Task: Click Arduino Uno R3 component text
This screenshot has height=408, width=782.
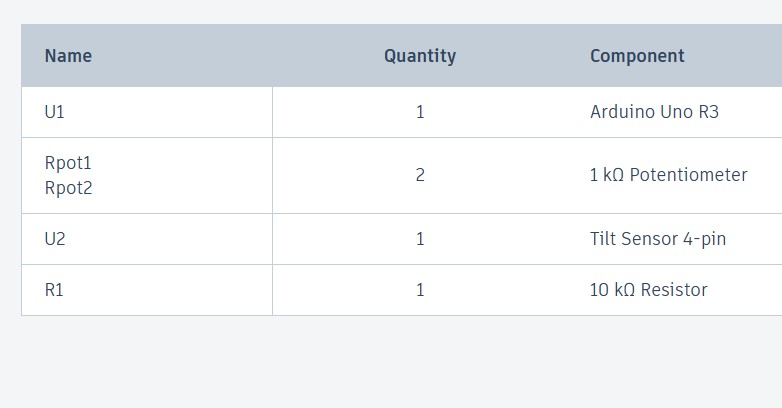Action: pos(654,112)
